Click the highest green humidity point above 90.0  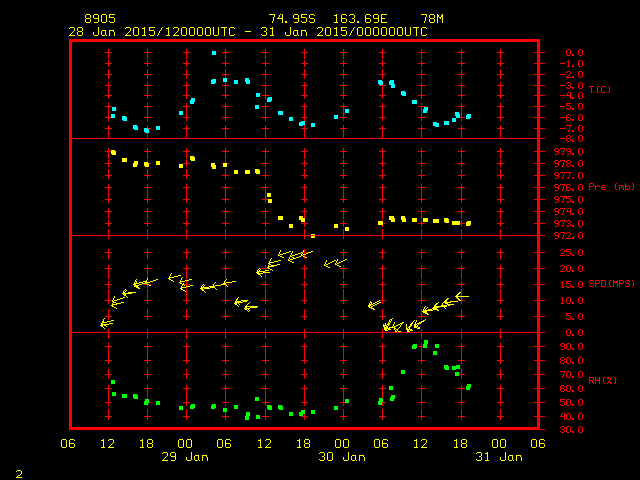426,342
